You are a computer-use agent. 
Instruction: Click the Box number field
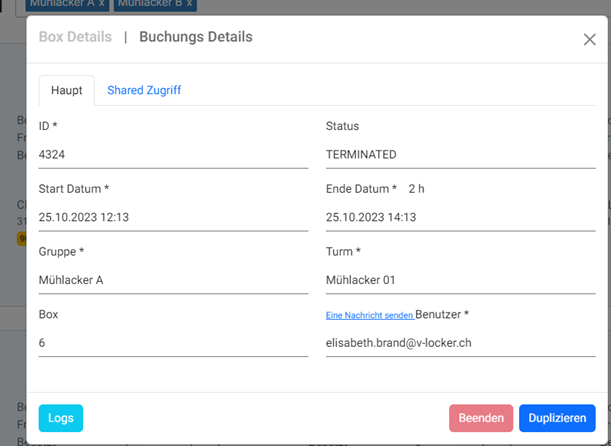tap(173, 342)
